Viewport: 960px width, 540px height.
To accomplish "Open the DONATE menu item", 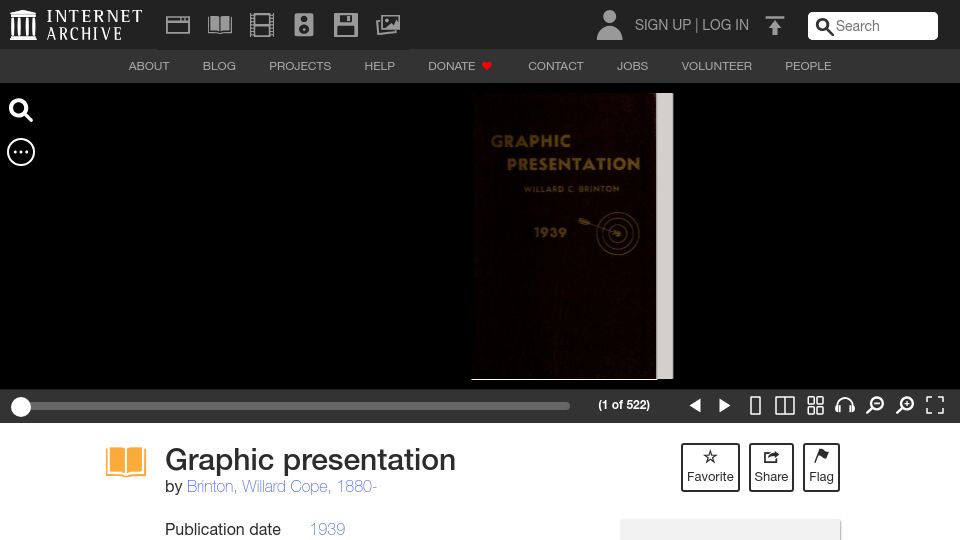I will tap(460, 66).
